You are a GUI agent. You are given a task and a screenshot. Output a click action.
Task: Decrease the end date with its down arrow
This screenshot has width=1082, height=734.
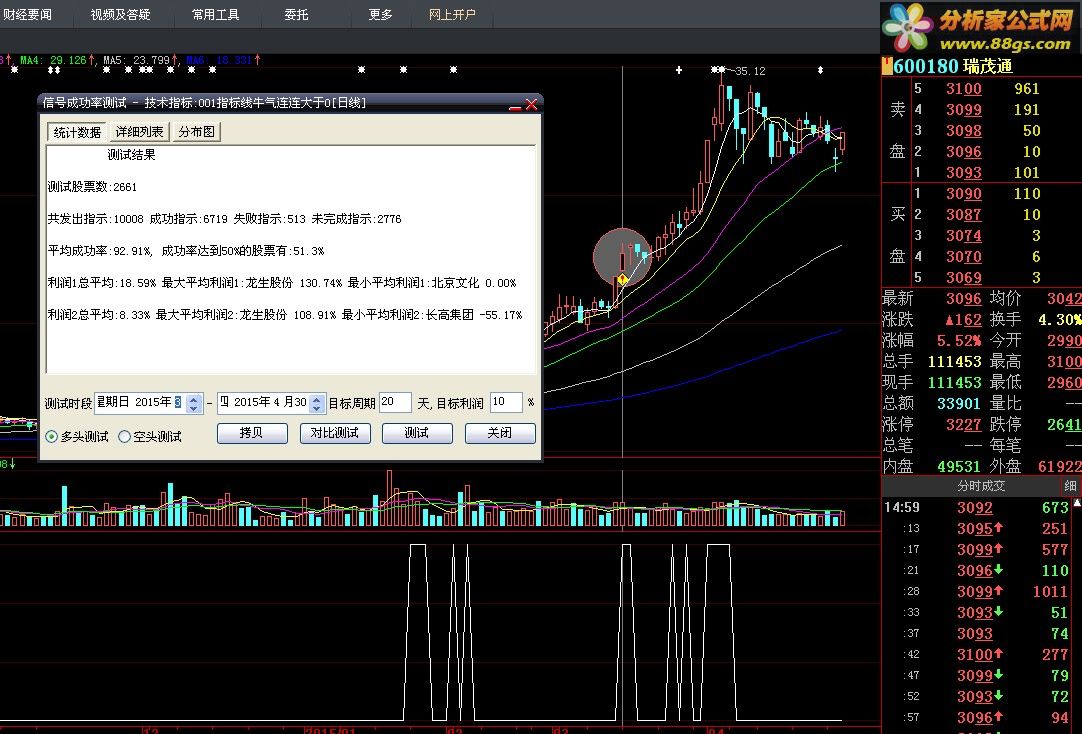[x=317, y=408]
